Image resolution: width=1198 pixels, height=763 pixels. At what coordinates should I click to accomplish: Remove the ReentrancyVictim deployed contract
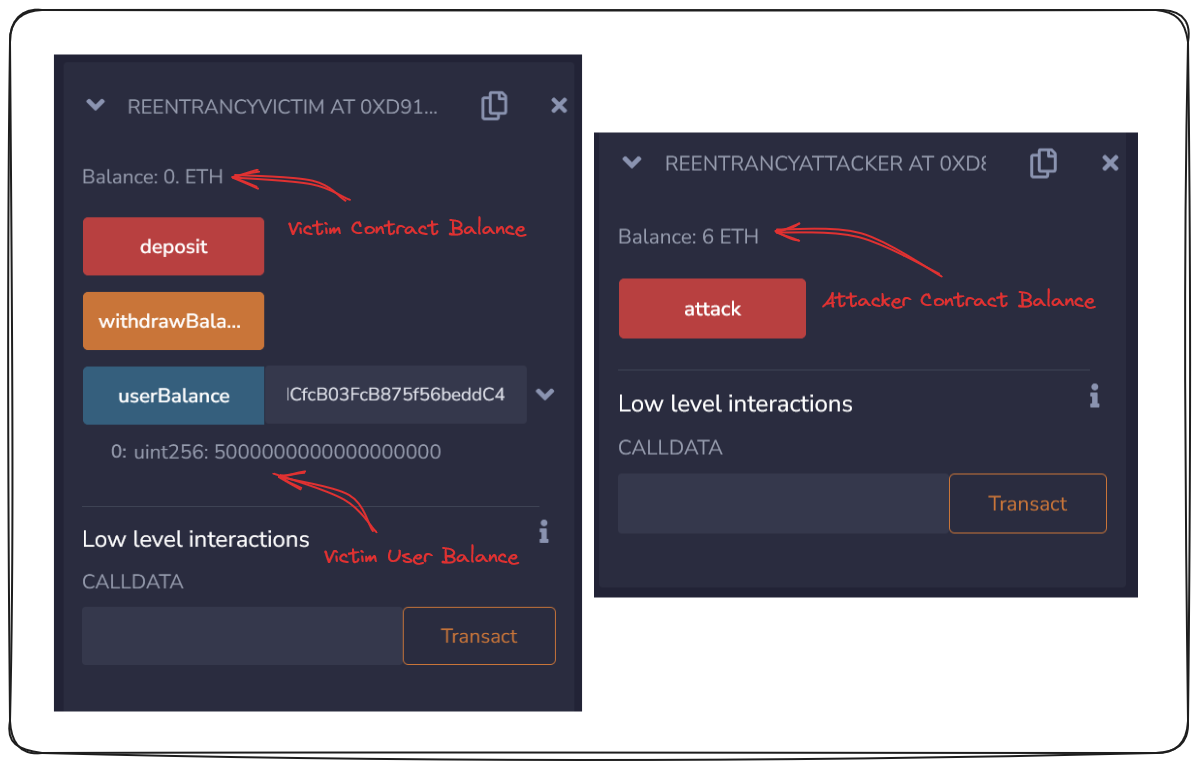(559, 106)
